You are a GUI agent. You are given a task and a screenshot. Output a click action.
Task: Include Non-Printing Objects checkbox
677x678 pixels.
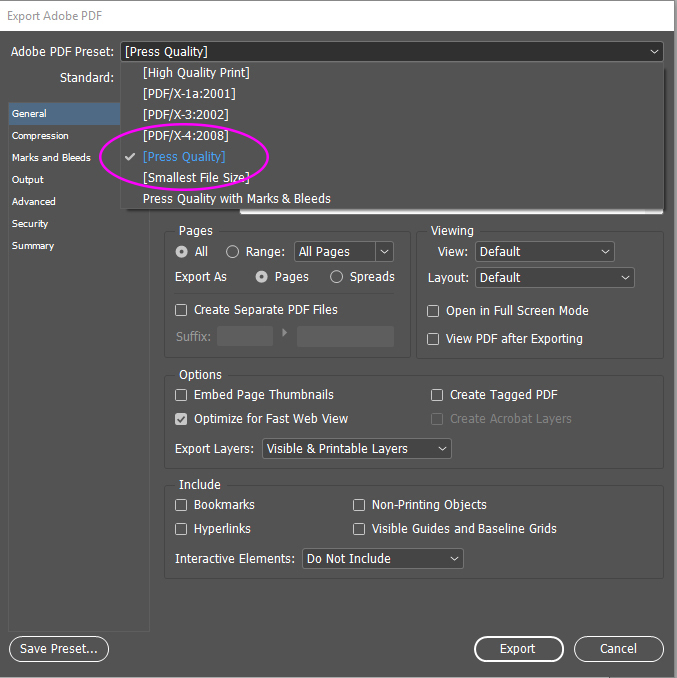tap(359, 505)
